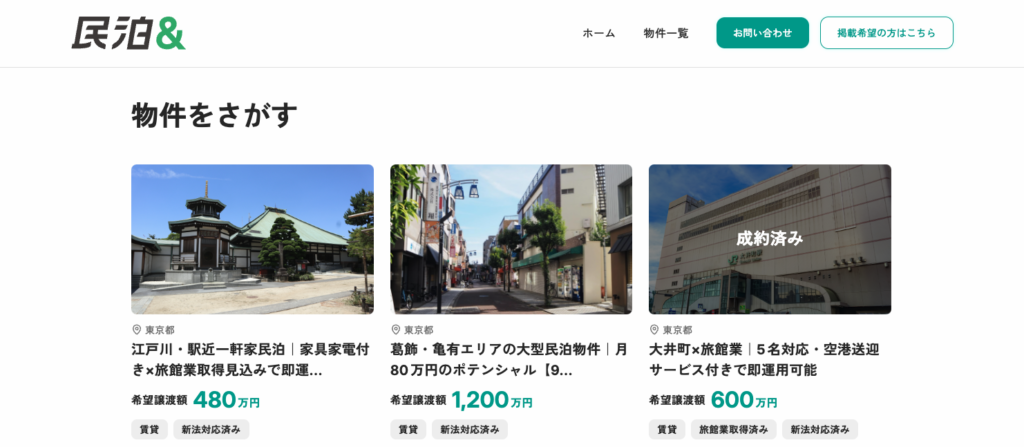Click the 600万円 price
Image resolution: width=1024 pixels, height=447 pixels.
[744, 399]
